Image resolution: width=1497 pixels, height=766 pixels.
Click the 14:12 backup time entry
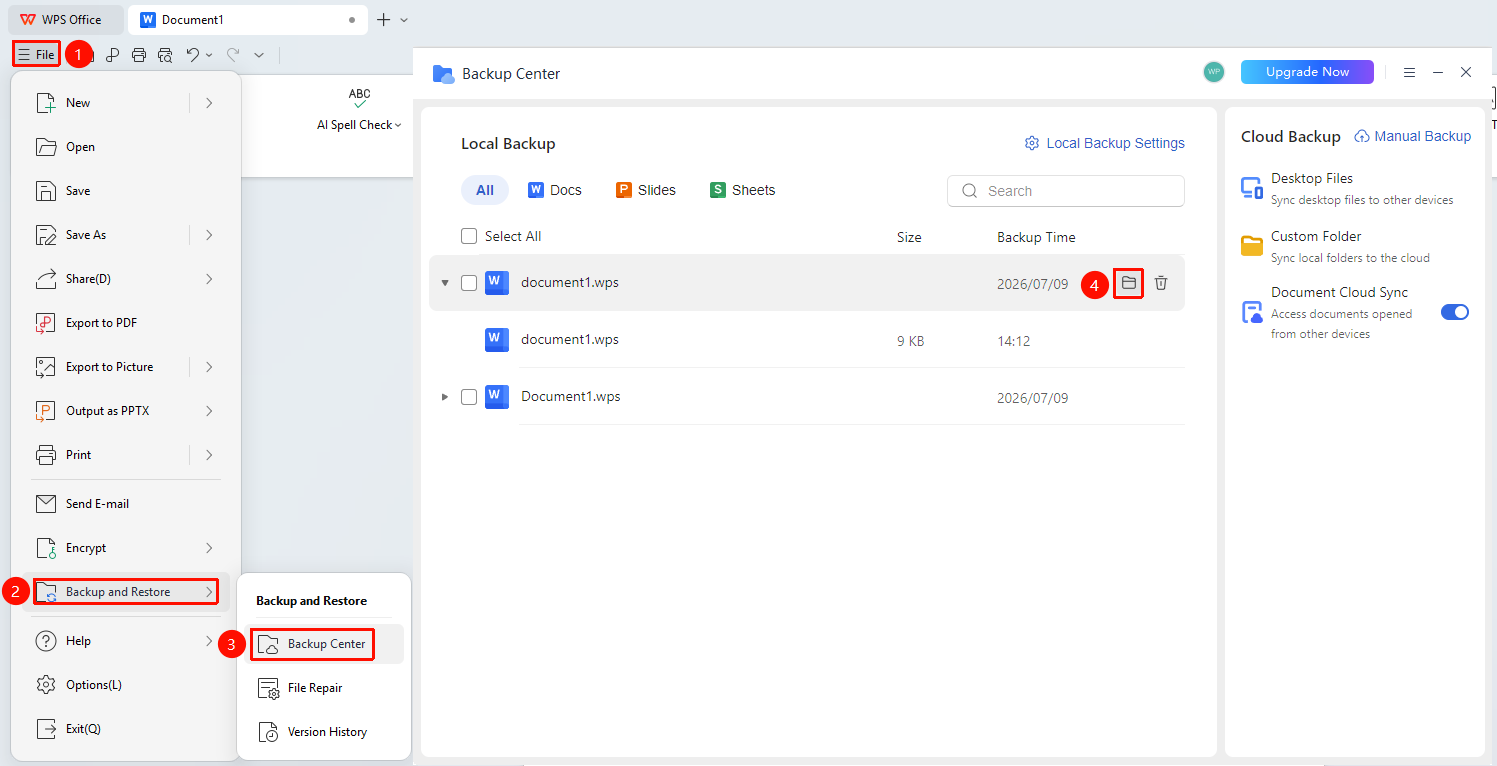tap(1014, 341)
